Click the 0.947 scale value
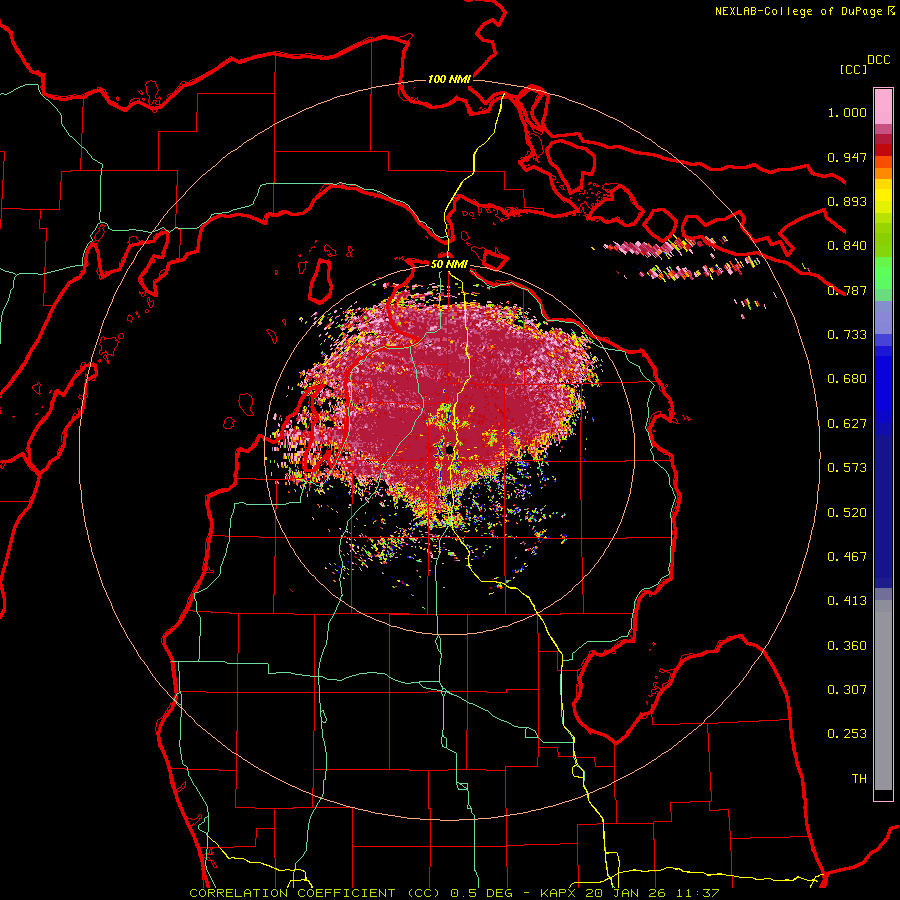 847,157
